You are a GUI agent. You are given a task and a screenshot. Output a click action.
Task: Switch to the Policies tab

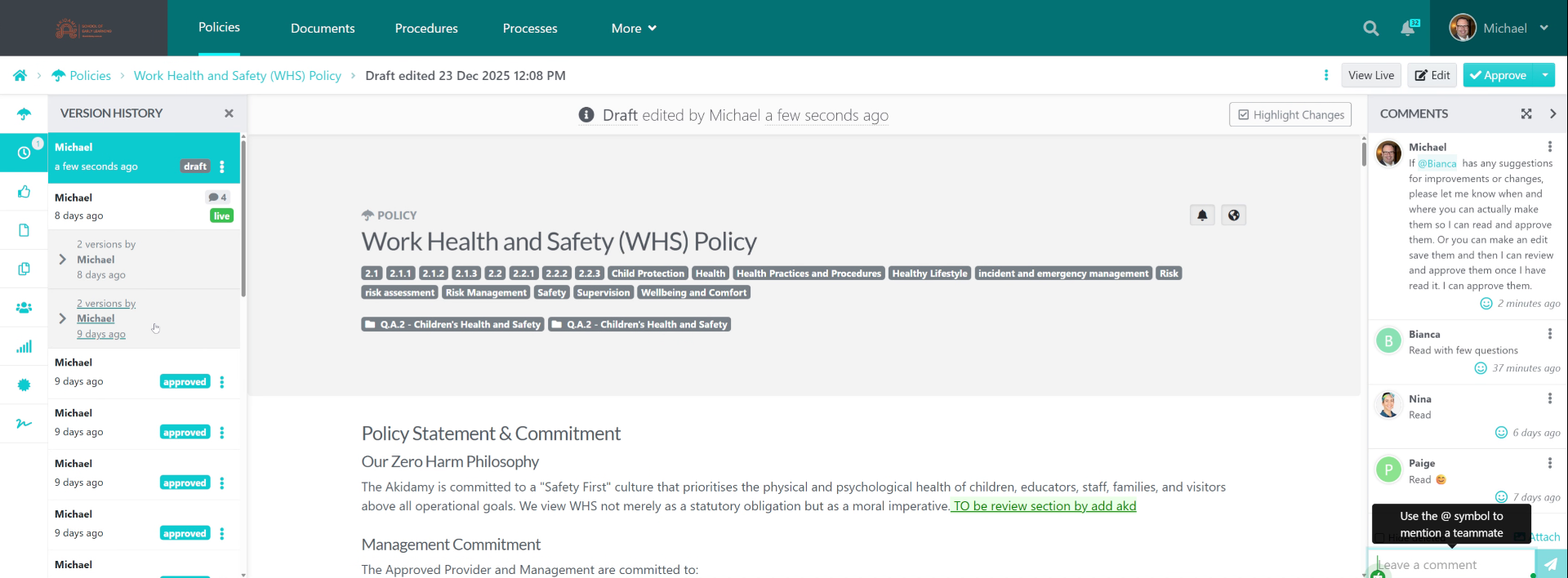pyautogui.click(x=219, y=28)
